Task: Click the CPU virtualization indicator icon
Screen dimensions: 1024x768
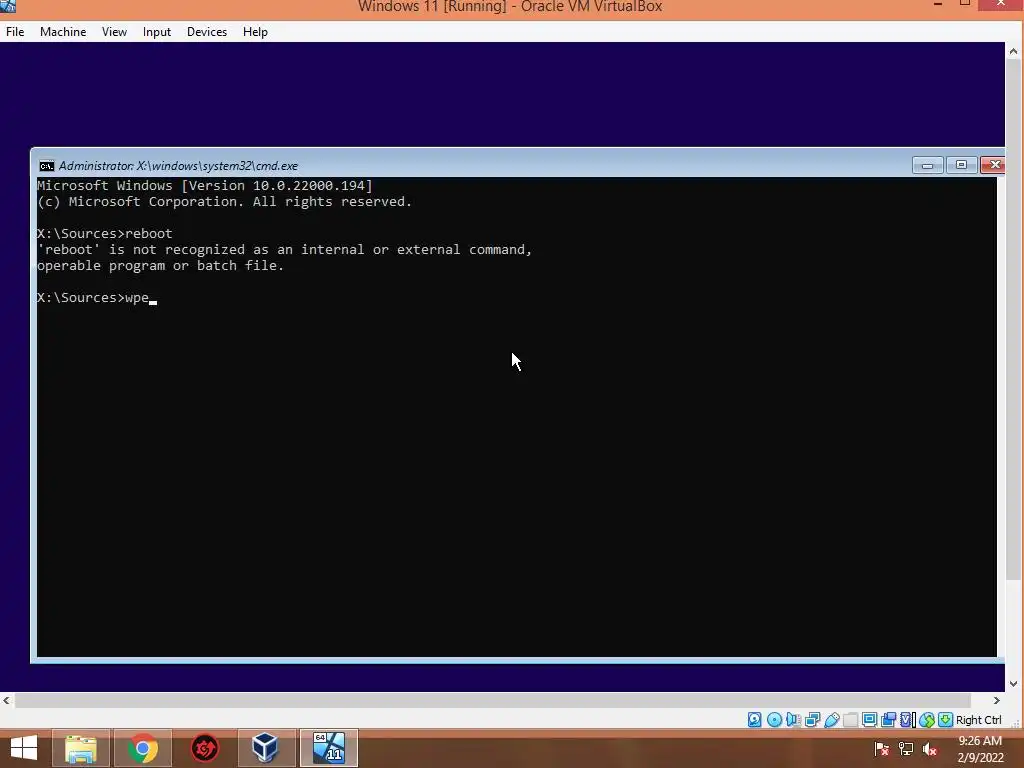Action: [908, 720]
